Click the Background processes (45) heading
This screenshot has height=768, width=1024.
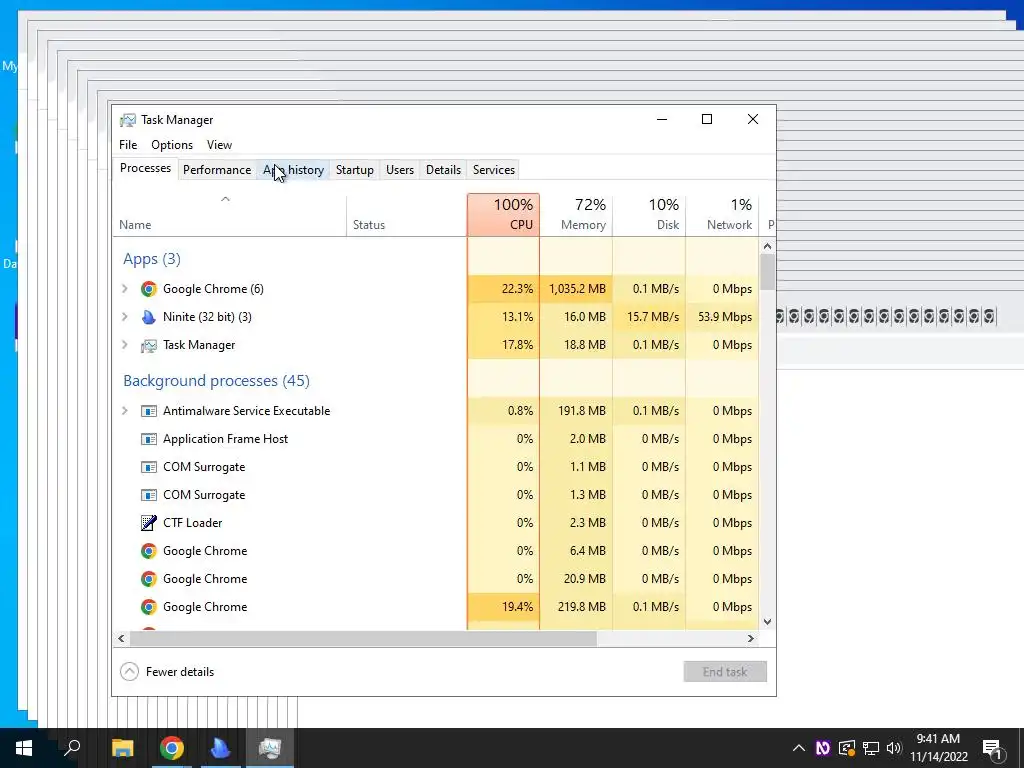tap(216, 381)
